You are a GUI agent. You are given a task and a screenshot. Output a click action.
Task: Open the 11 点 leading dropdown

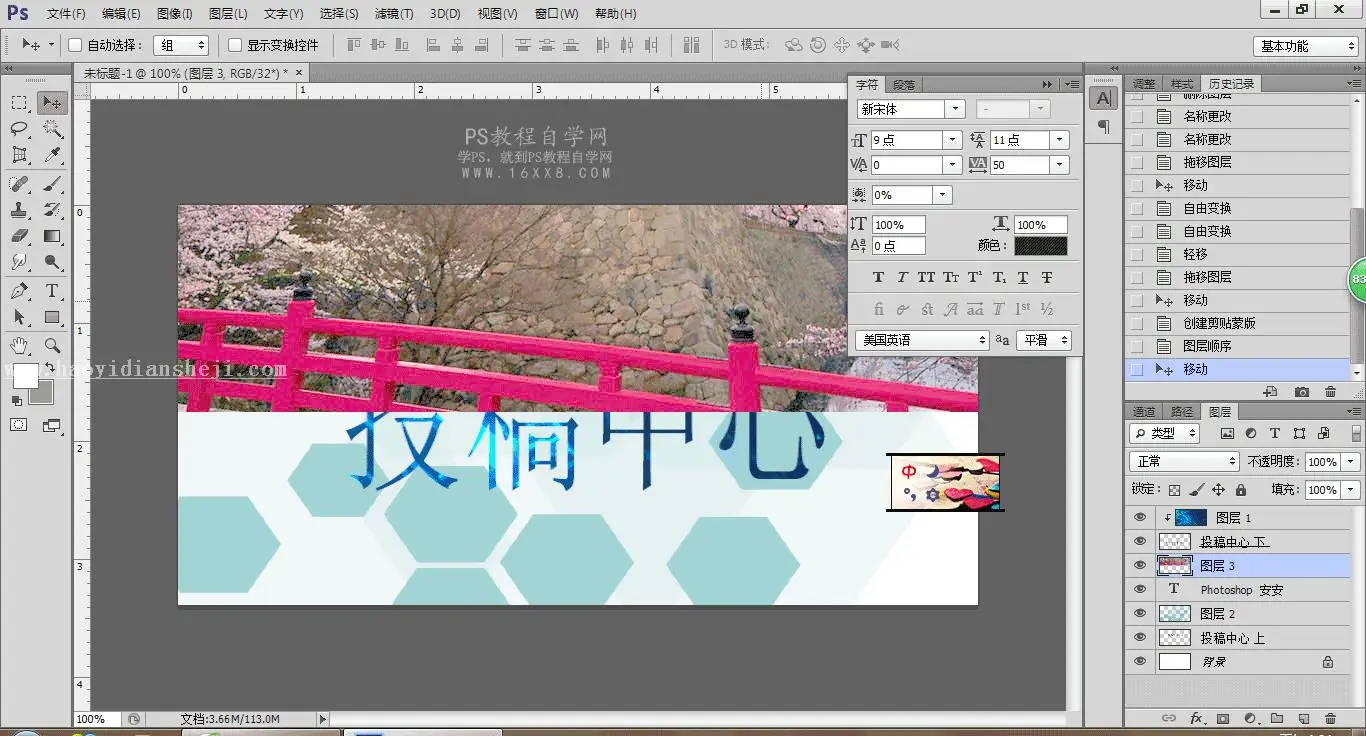[x=1060, y=140]
